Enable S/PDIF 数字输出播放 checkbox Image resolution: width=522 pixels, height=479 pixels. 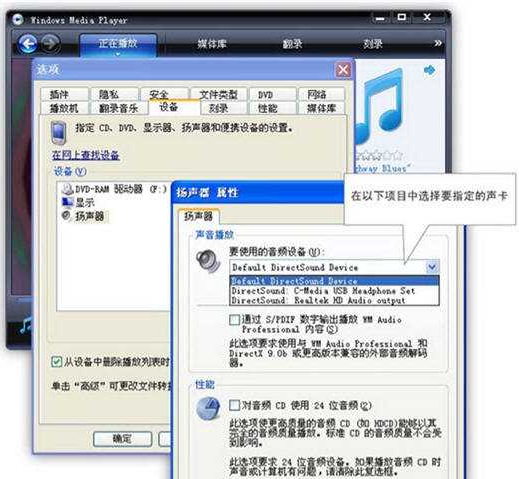[234, 320]
